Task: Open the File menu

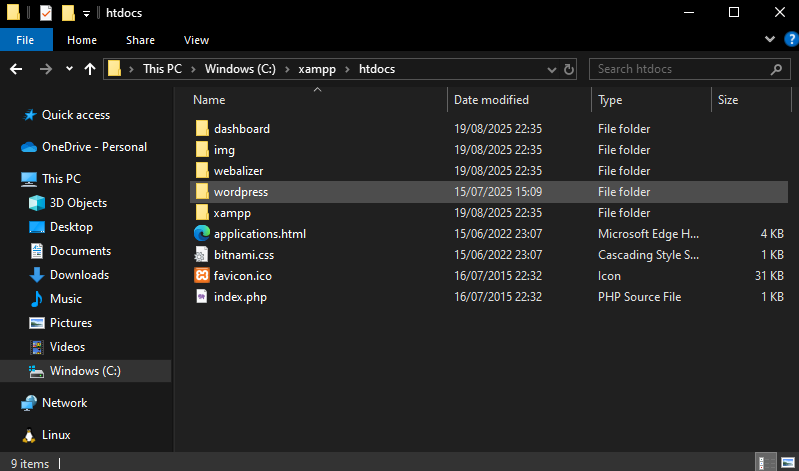Action: (25, 40)
